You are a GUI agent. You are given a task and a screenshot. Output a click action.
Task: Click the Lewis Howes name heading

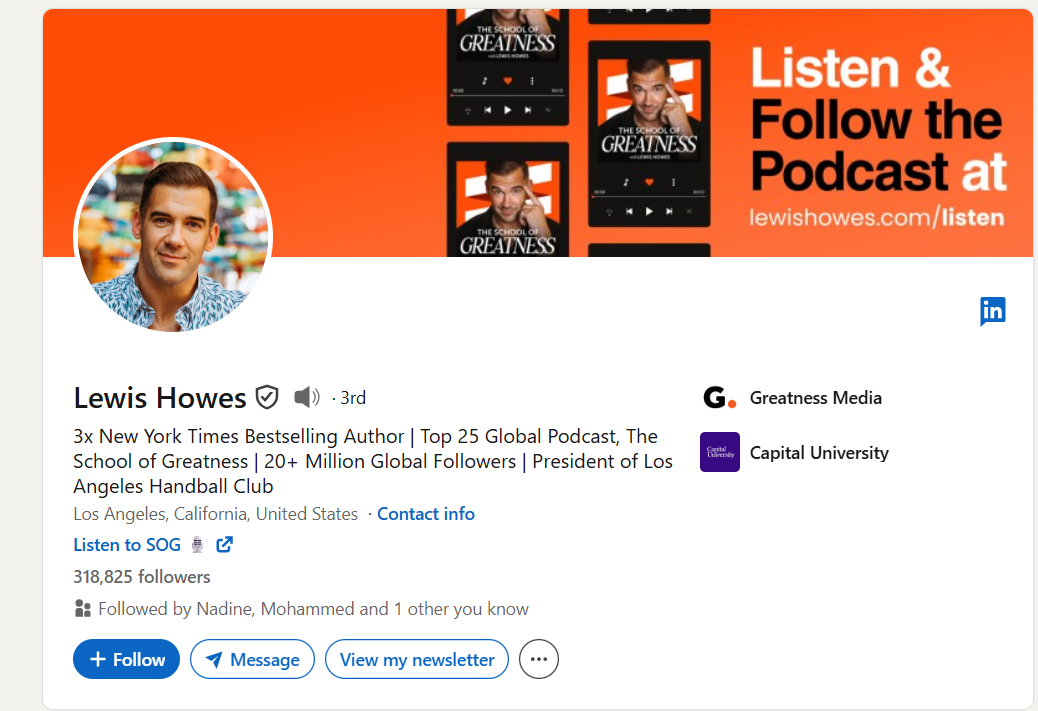160,398
